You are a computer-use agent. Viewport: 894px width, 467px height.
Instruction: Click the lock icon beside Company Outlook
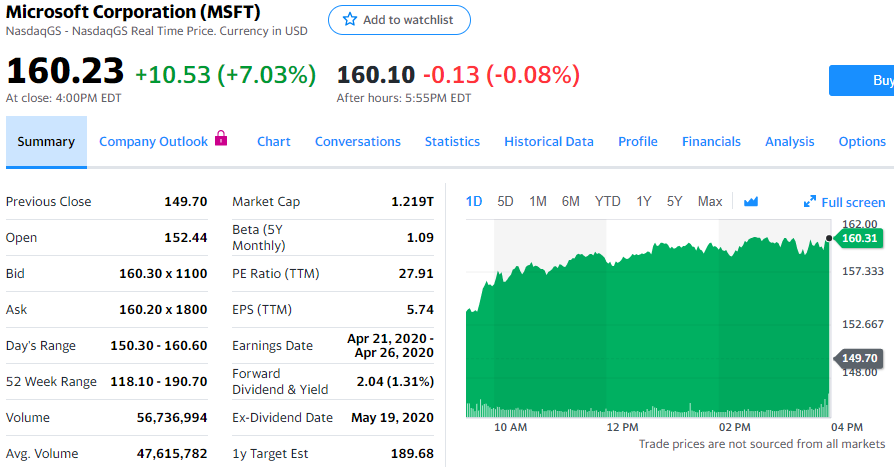[221, 140]
